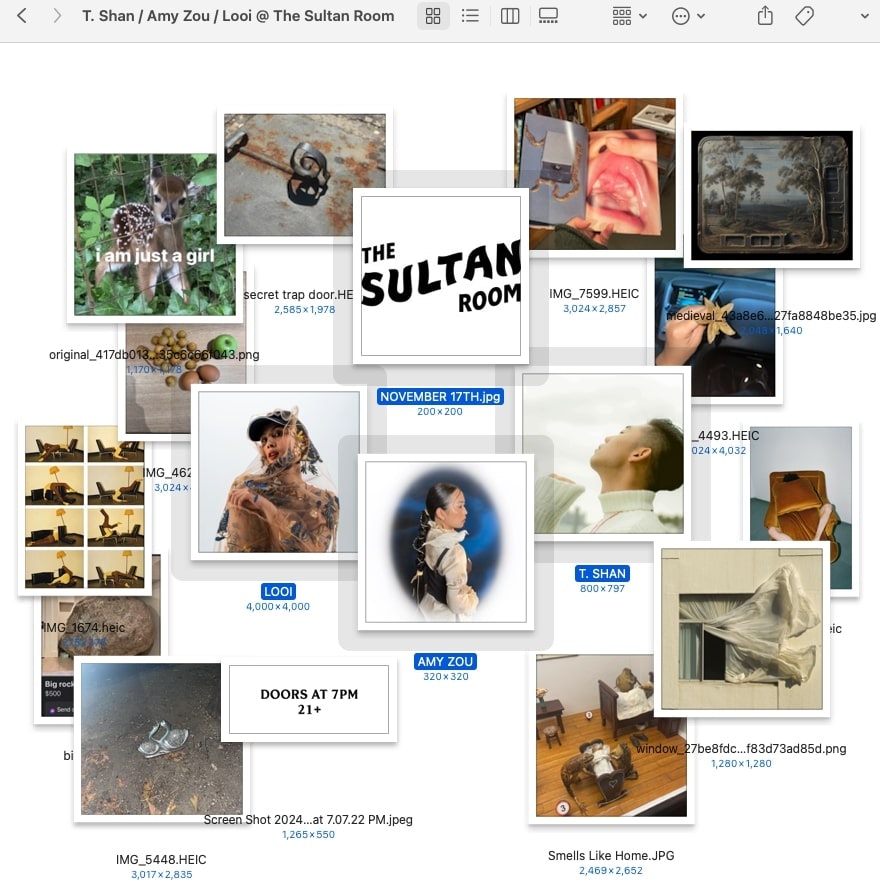Image resolution: width=880 pixels, height=888 pixels.
Task: Select THE SULTAN ROOM logo thumbnail
Action: click(x=440, y=275)
